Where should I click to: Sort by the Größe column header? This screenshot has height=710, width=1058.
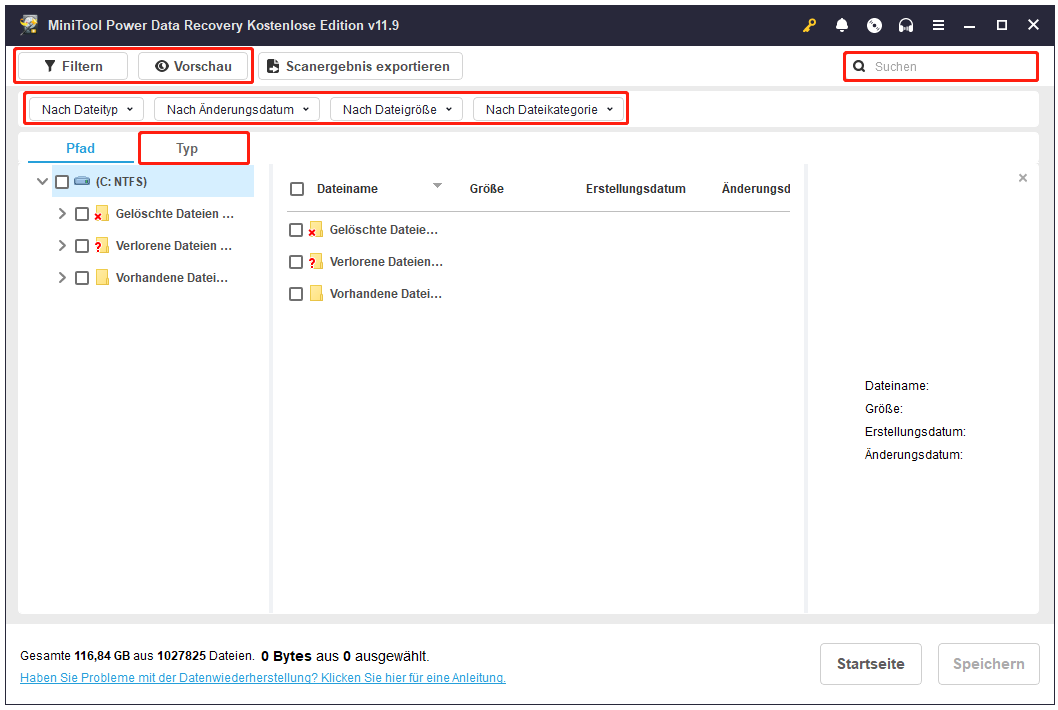coord(486,189)
